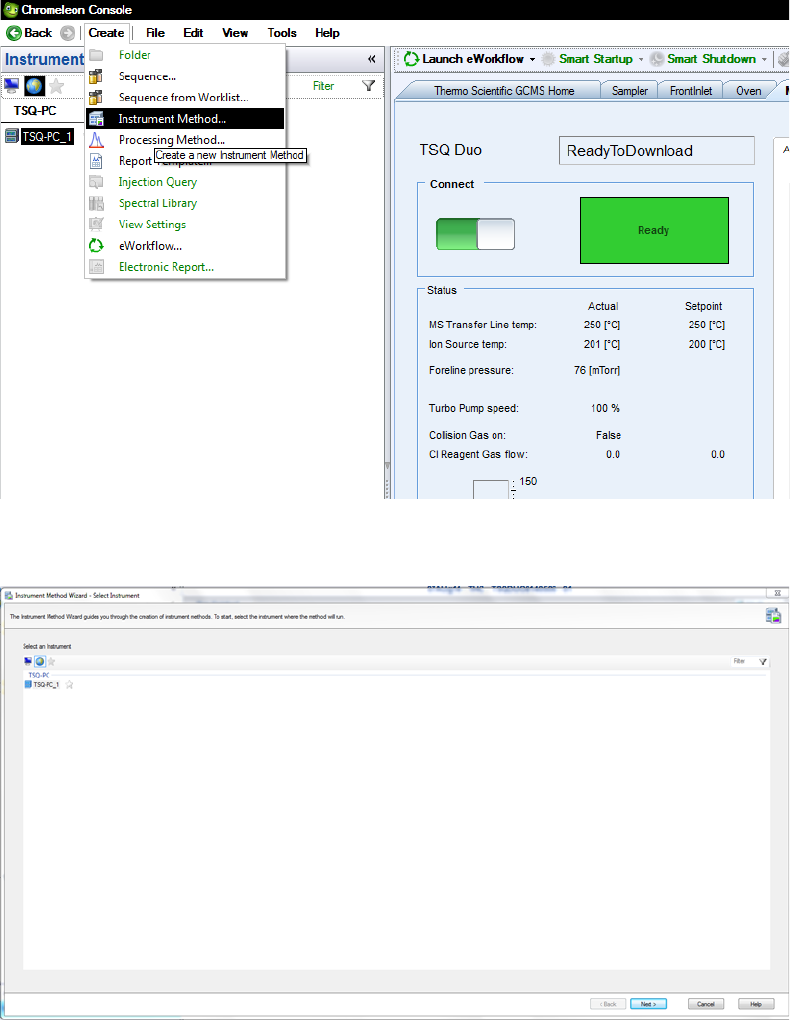Screen dimensions: 790x1020
Task: Switch to the Sampler tab
Action: tap(630, 91)
